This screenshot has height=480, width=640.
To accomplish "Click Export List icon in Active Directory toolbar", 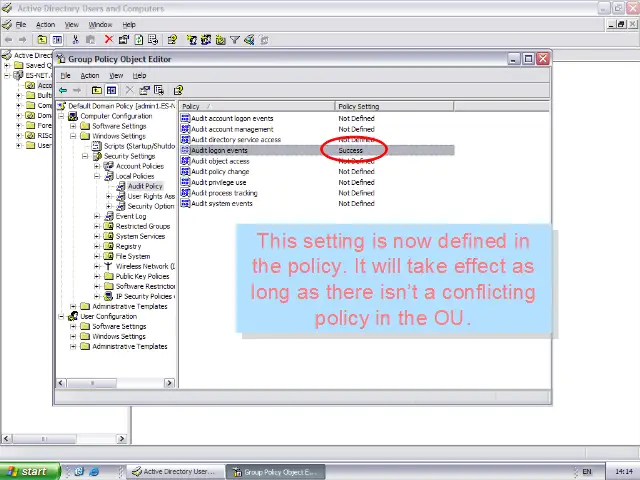I will tap(153, 40).
